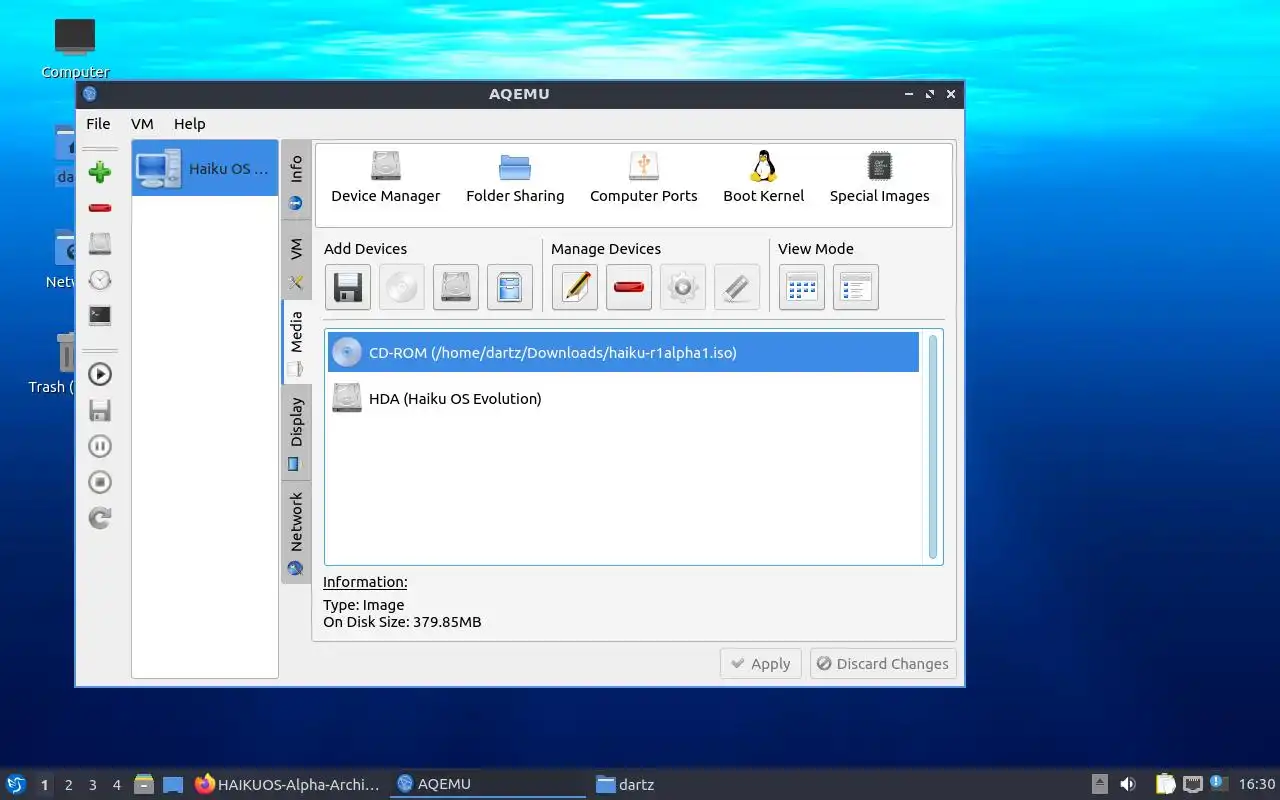The height and width of the screenshot is (800, 1280).
Task: Pause the virtual machine
Action: (100, 446)
